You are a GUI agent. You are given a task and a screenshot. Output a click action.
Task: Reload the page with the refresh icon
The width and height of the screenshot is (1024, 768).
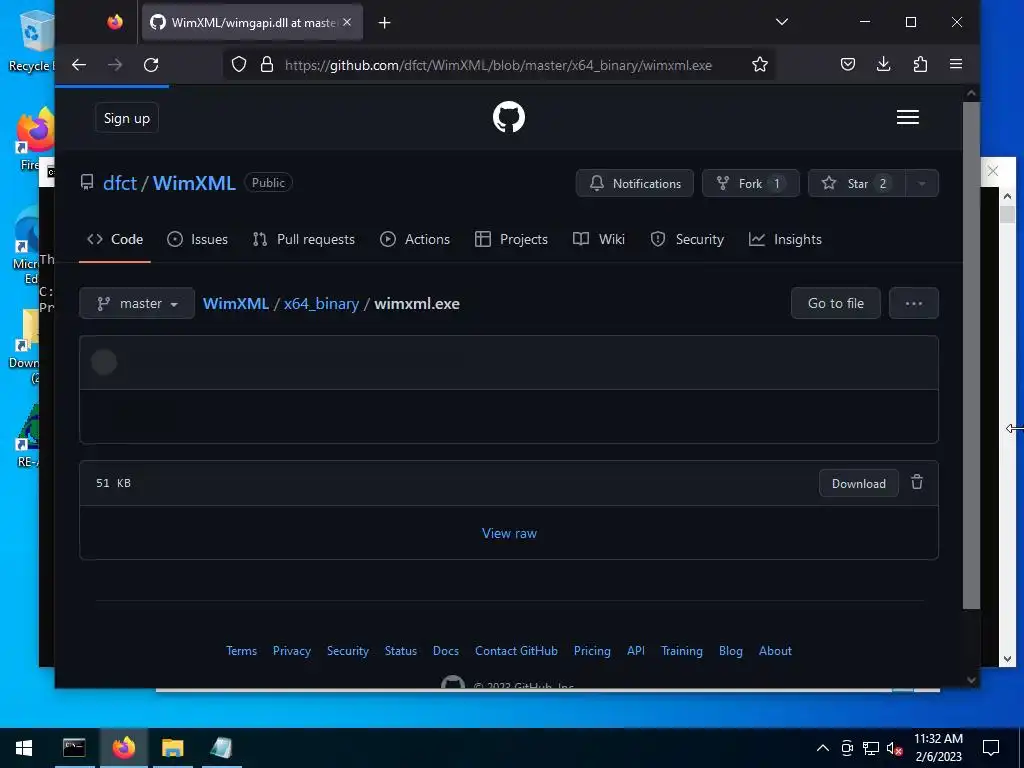(151, 65)
